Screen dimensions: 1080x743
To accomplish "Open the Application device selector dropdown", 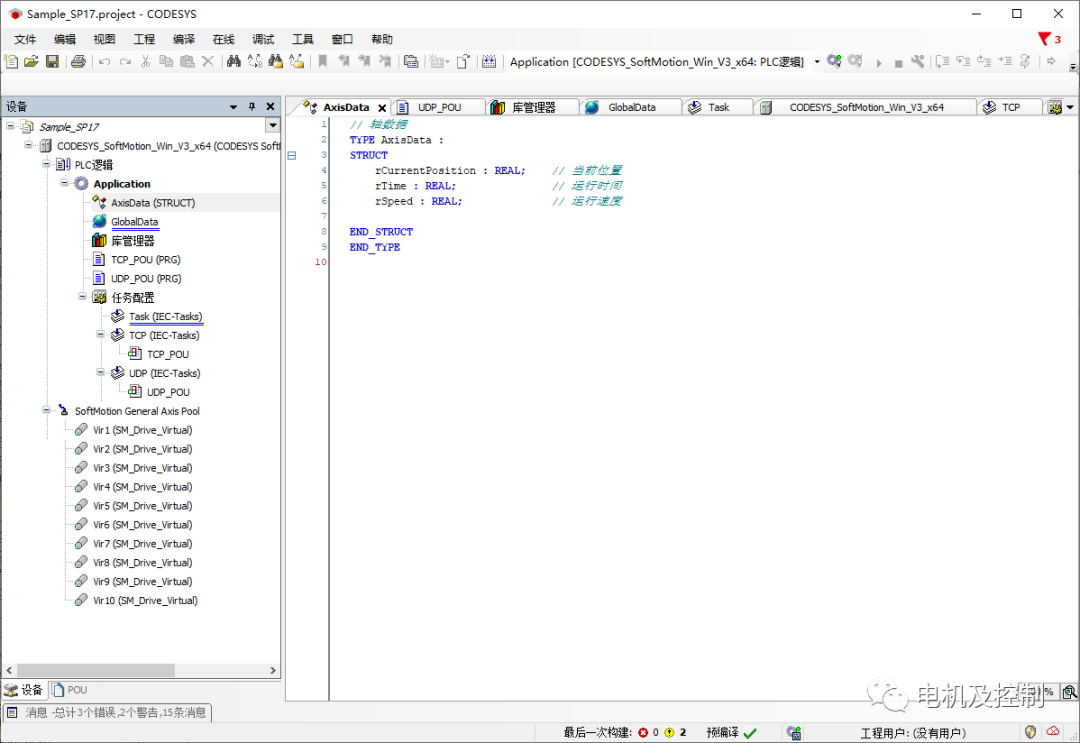I will 817,62.
